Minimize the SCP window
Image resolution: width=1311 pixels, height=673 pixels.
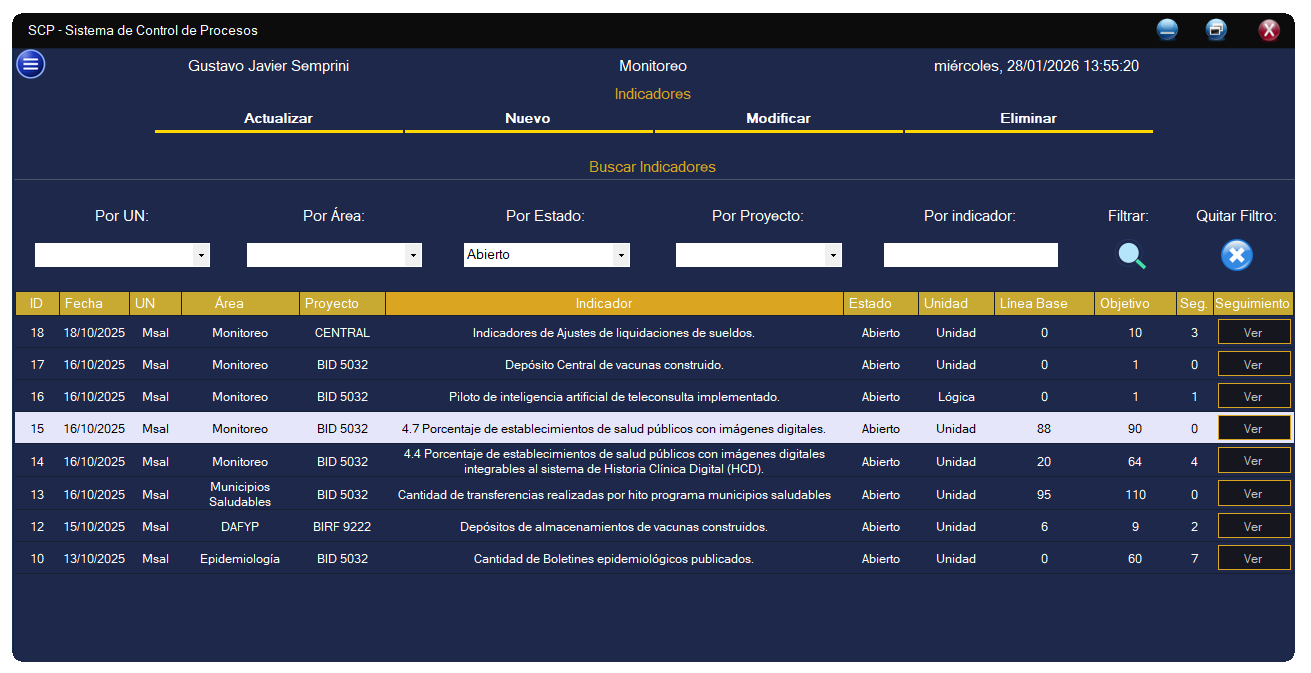[x=1167, y=30]
